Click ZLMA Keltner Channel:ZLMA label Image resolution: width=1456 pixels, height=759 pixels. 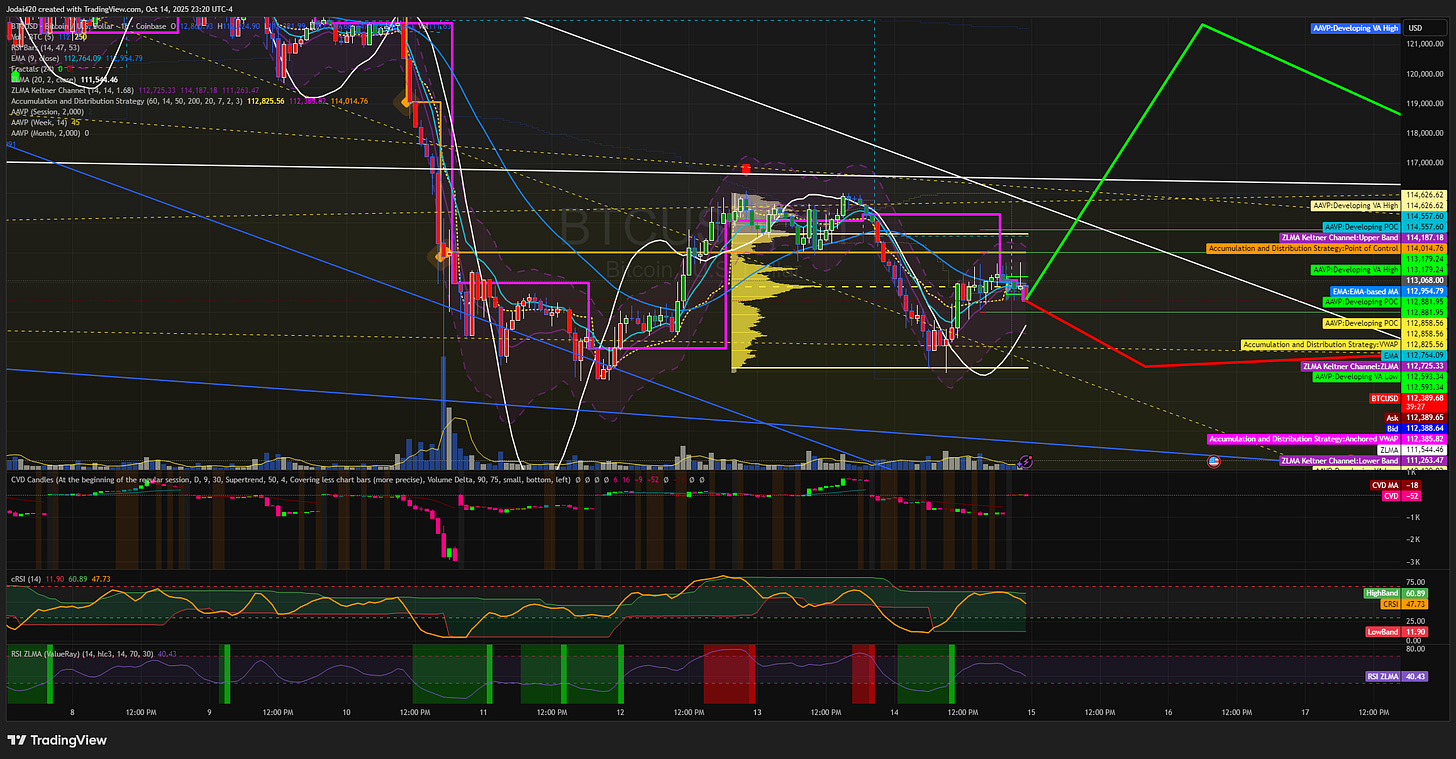pos(1352,366)
